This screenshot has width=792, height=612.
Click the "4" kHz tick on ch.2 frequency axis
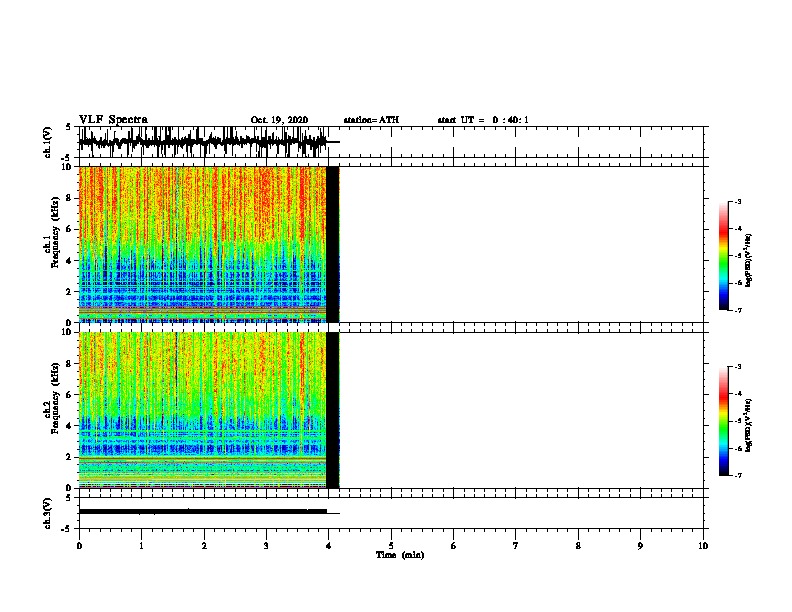click(x=69, y=426)
